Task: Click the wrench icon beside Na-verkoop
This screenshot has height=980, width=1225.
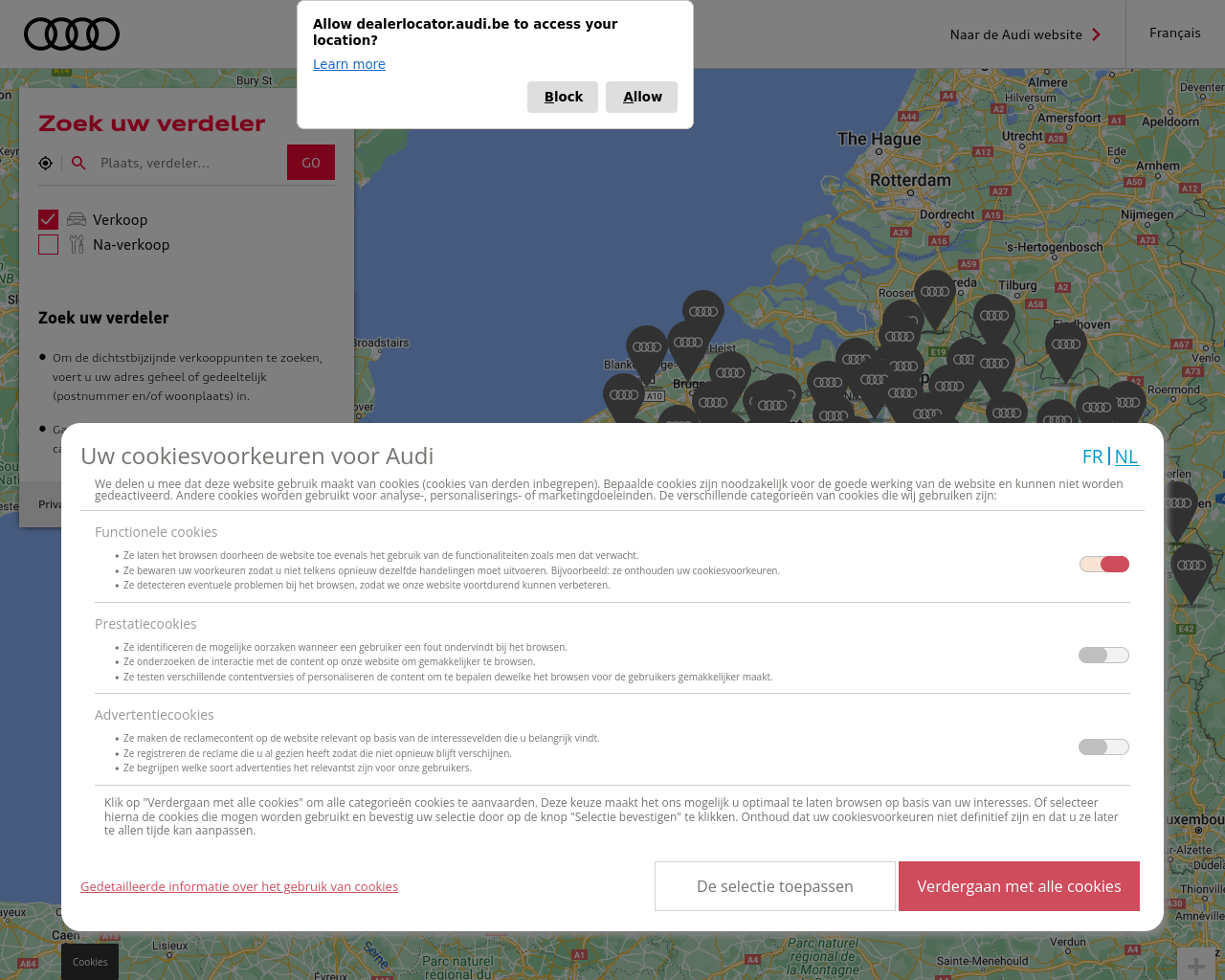Action: [x=77, y=245]
